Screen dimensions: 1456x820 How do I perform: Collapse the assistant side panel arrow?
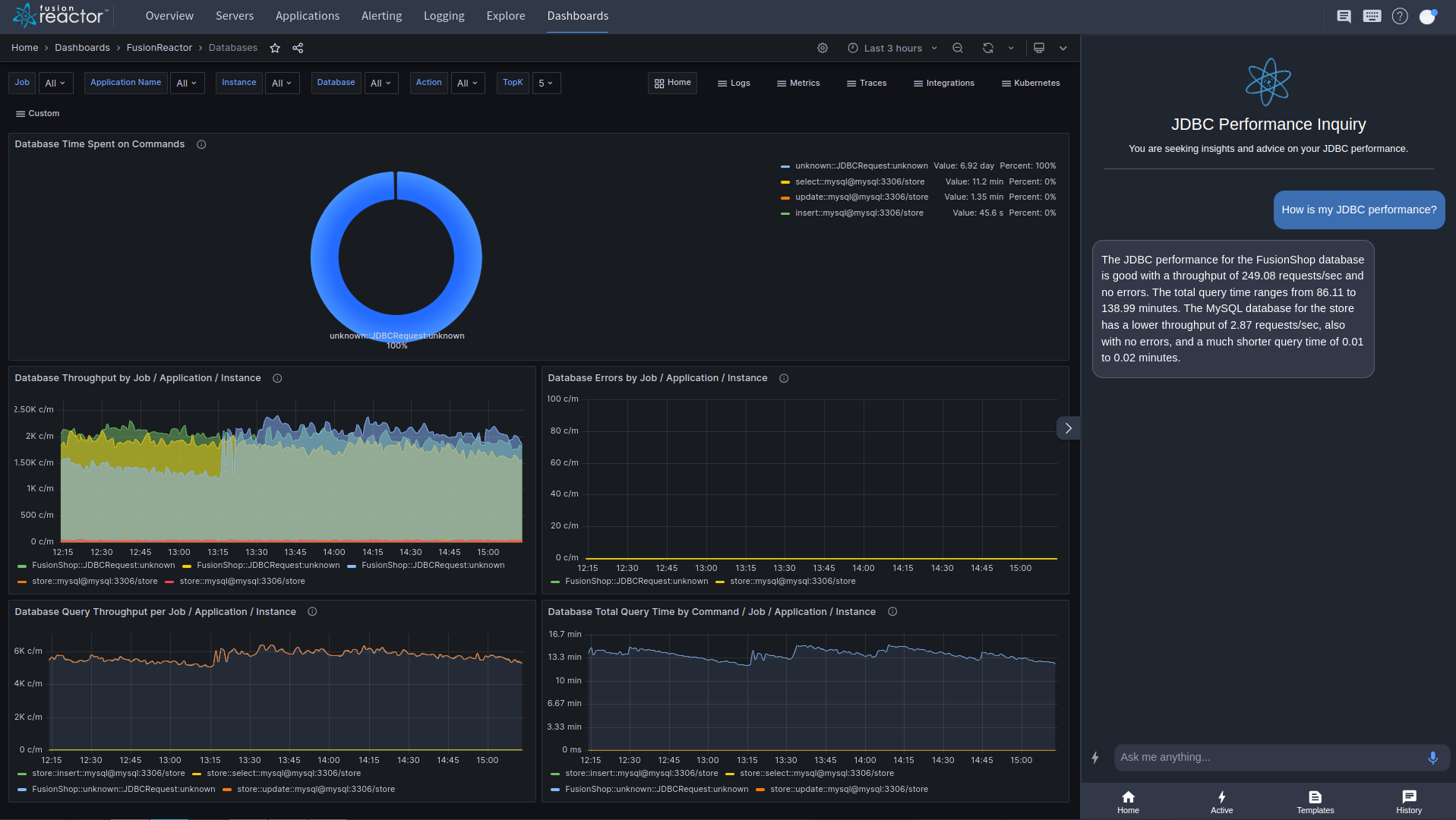[1068, 428]
